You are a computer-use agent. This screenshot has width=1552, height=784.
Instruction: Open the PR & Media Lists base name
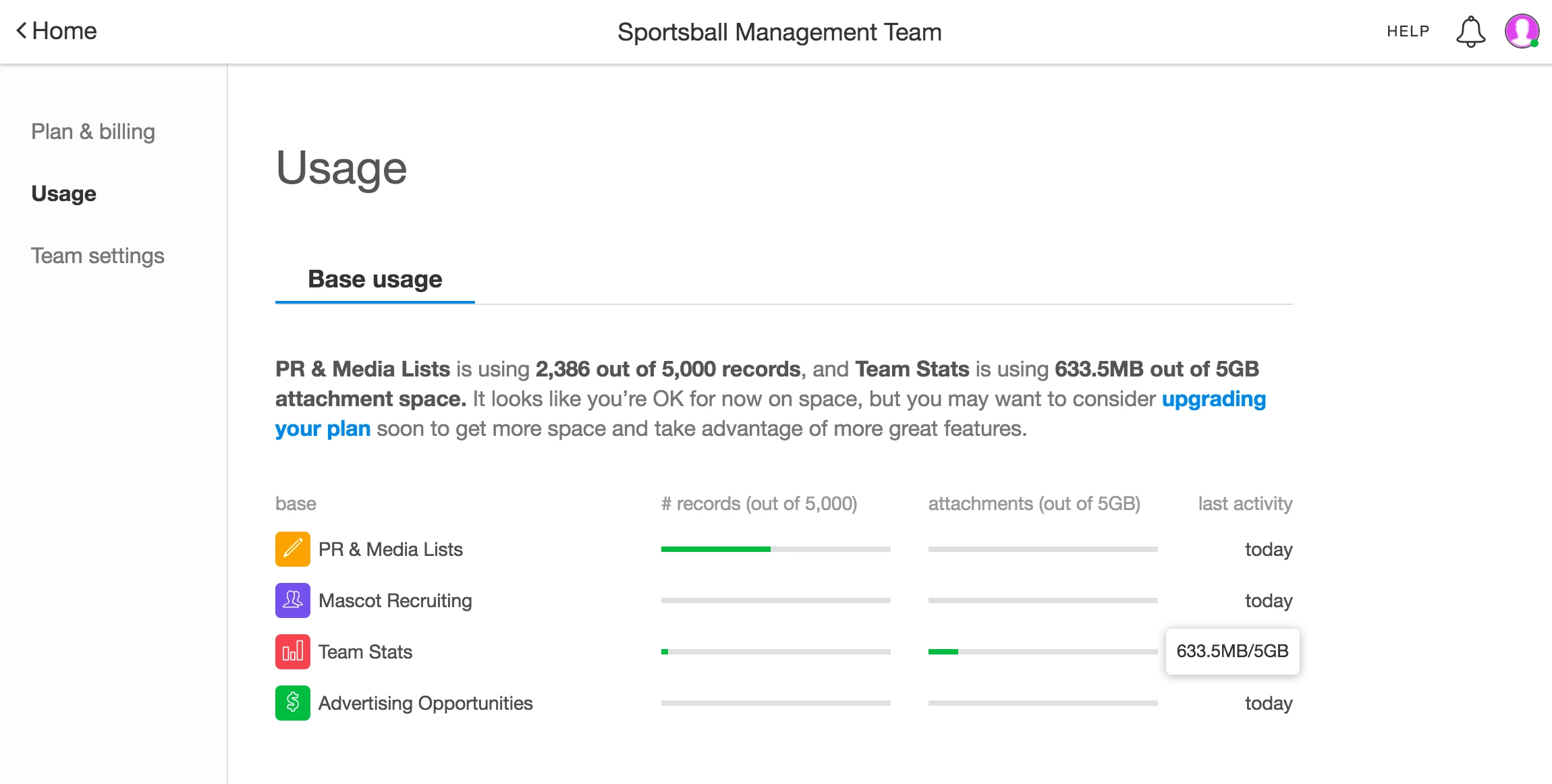point(391,549)
